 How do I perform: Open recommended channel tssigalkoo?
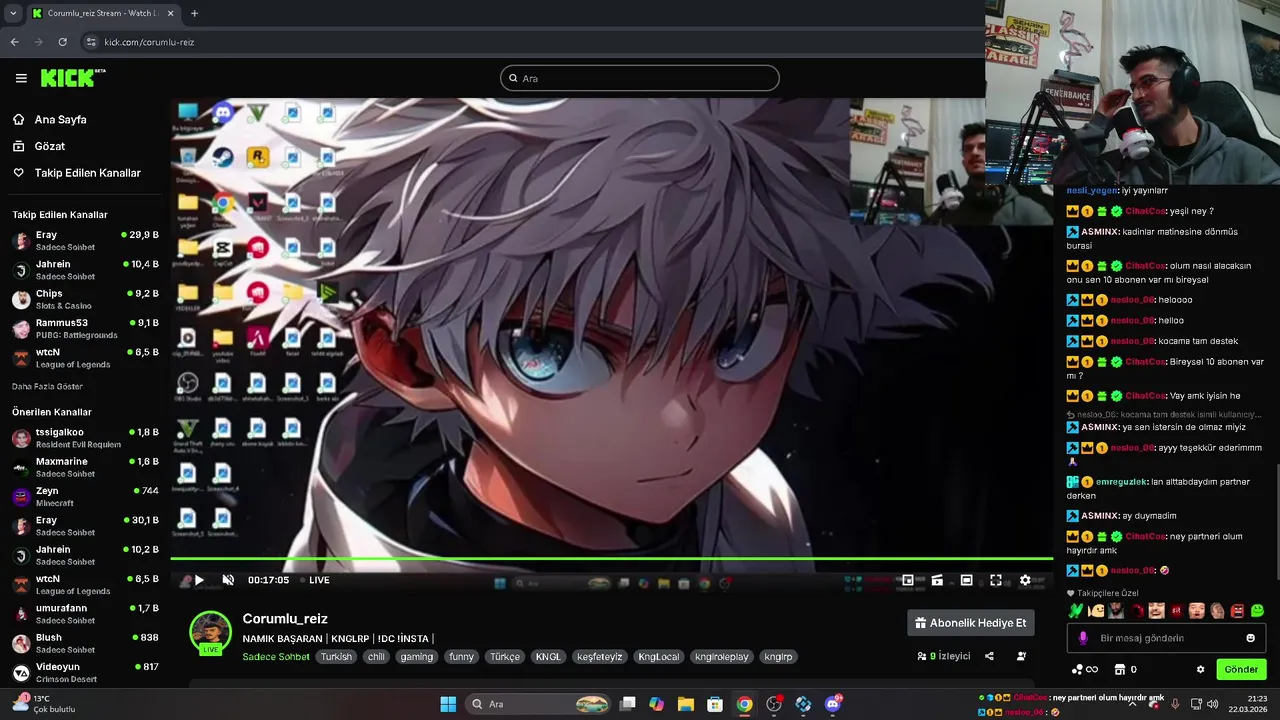[85, 438]
